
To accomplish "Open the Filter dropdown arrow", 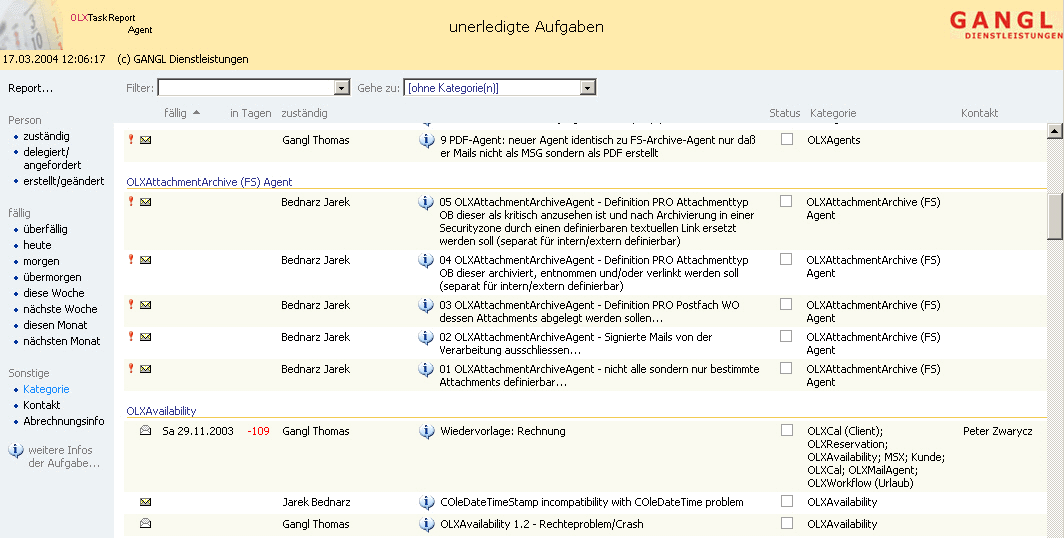I will pyautogui.click(x=342, y=88).
